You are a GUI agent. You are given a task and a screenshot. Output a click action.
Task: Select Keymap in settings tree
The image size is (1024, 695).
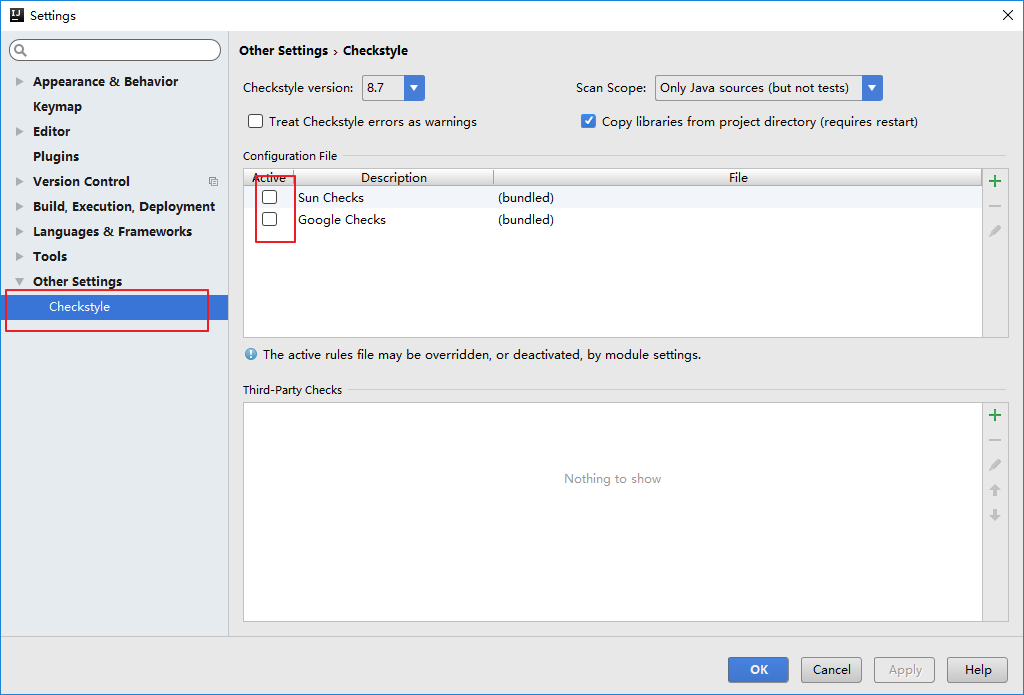[x=57, y=106]
